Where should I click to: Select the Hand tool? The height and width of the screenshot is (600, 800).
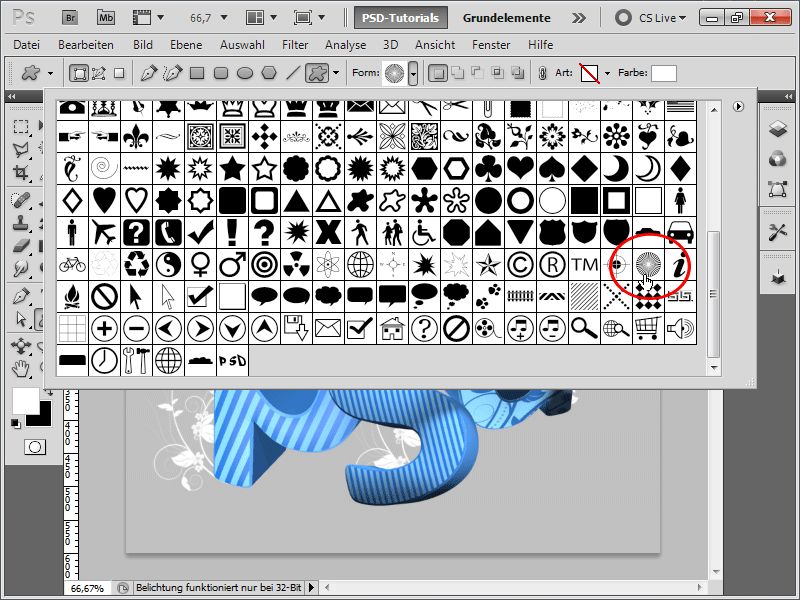pos(21,368)
